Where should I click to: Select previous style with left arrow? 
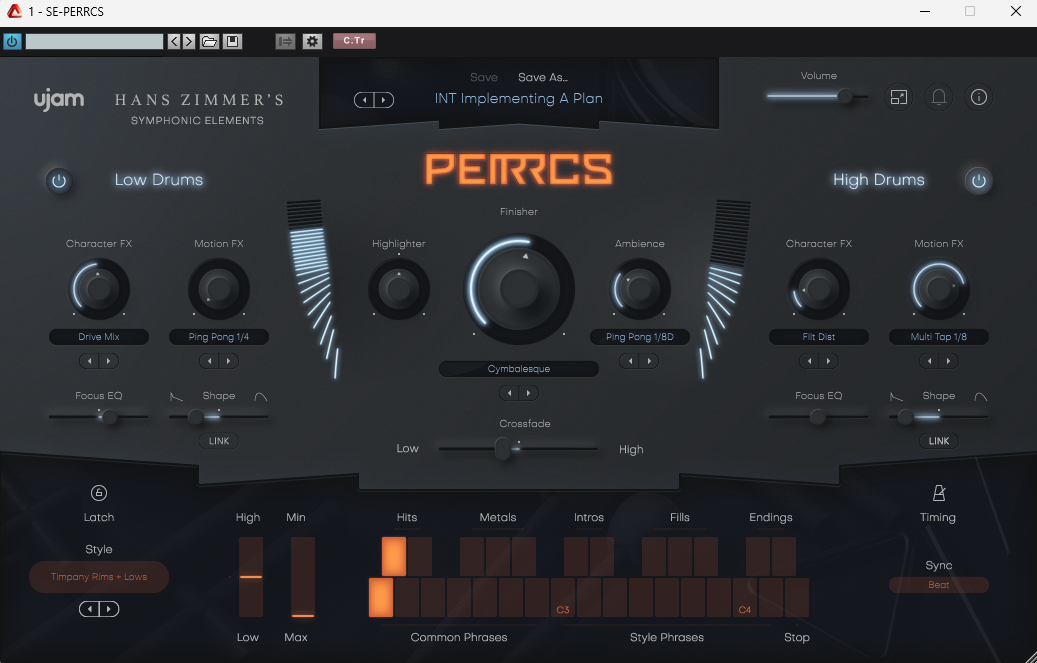(89, 609)
